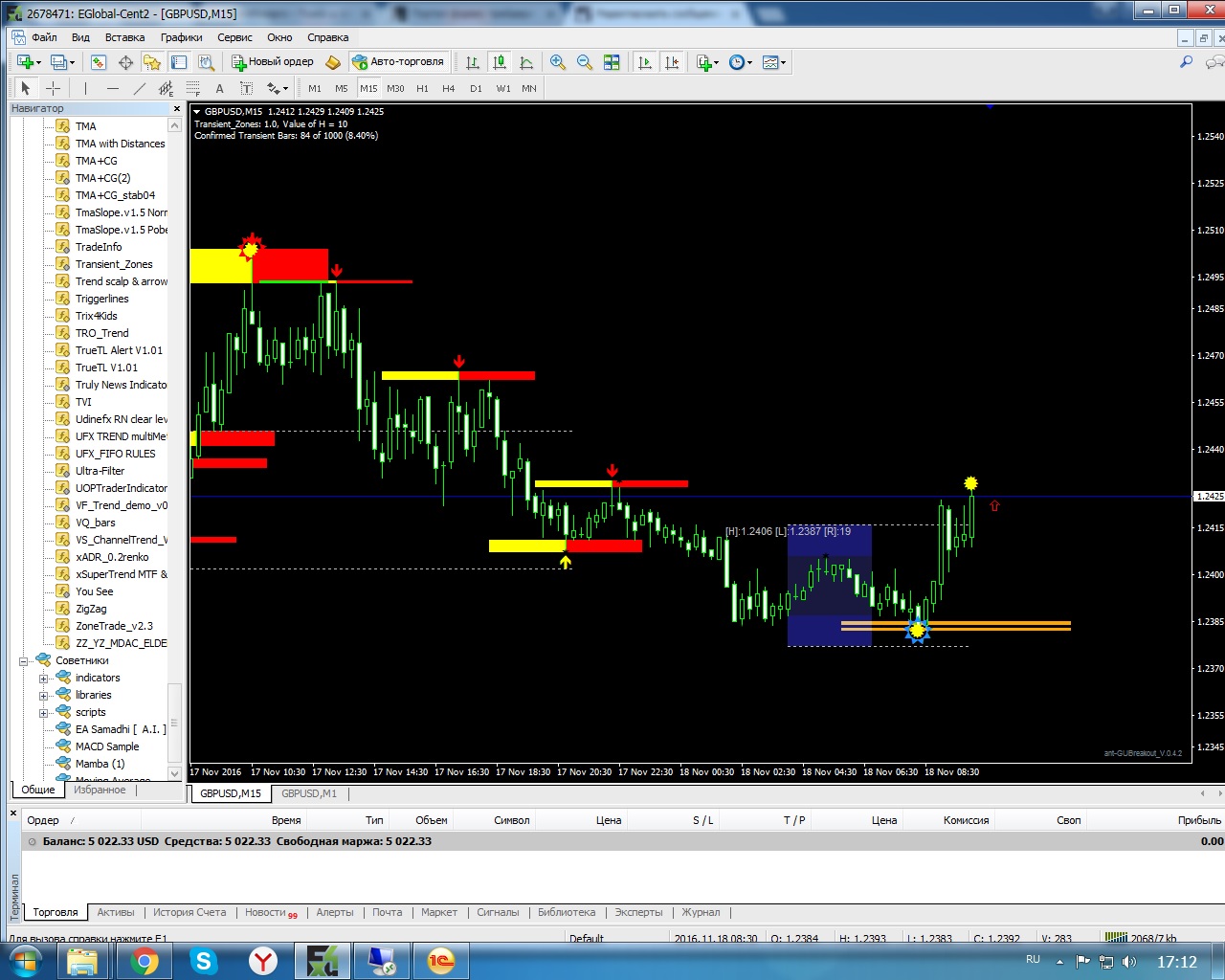
Task: Click the tile windows icon
Action: (x=612, y=62)
